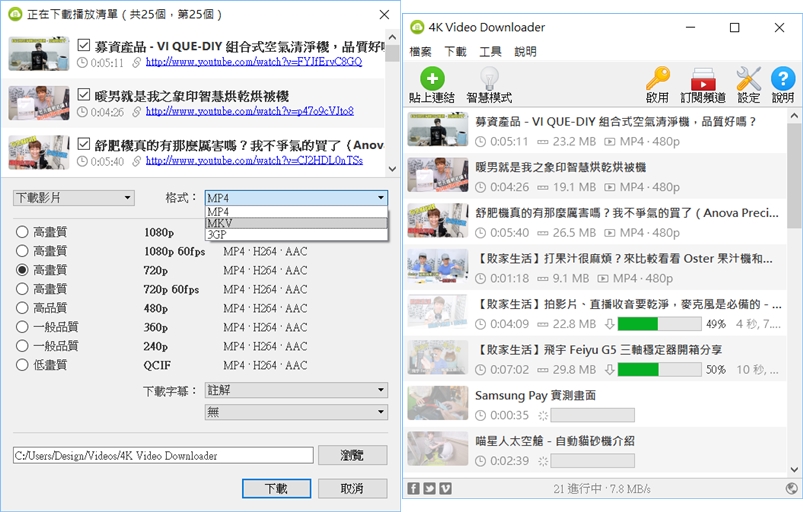
Task: Close the playlist download dialog
Action: click(384, 14)
